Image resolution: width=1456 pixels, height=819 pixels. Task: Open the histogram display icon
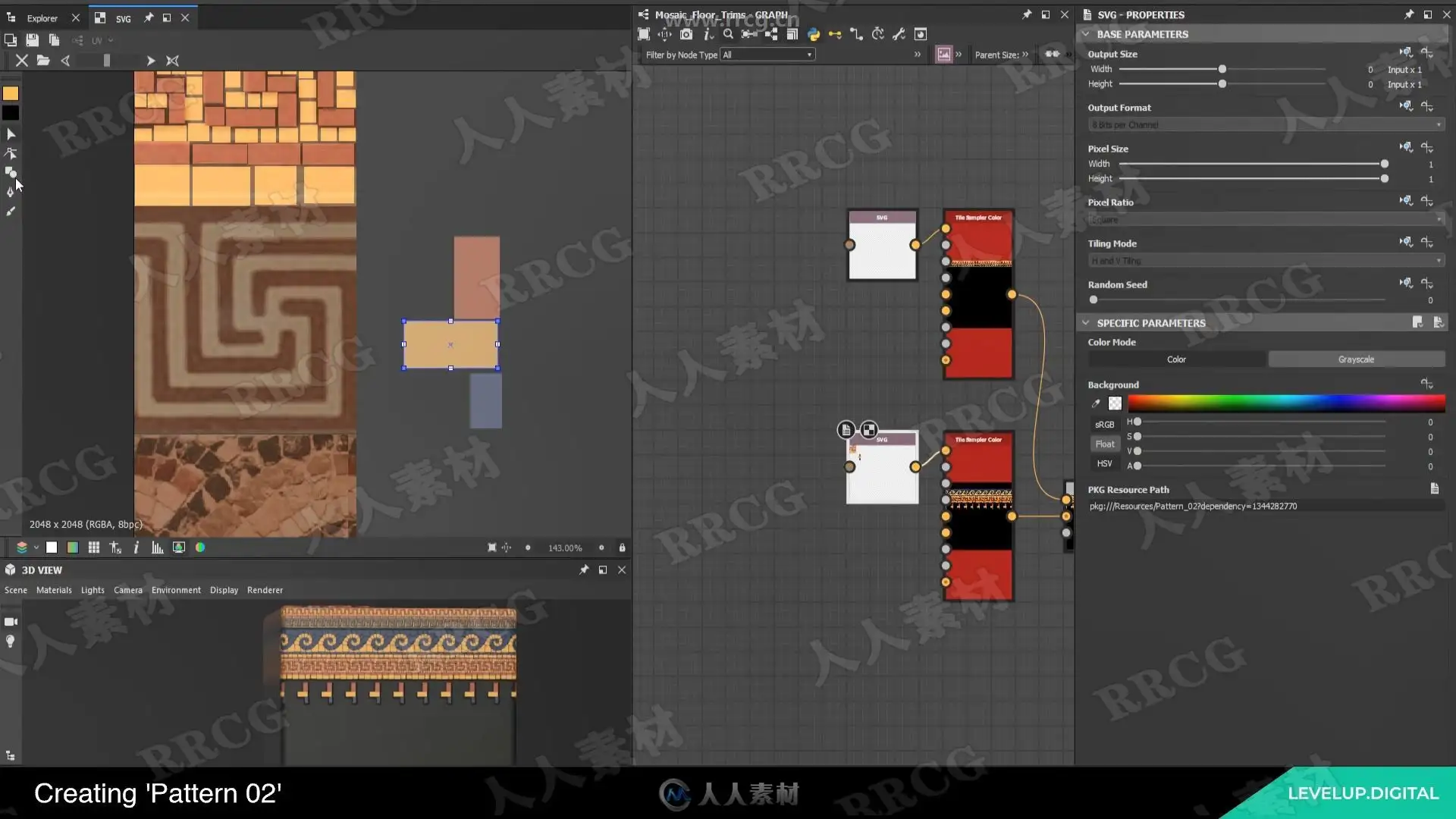click(157, 548)
